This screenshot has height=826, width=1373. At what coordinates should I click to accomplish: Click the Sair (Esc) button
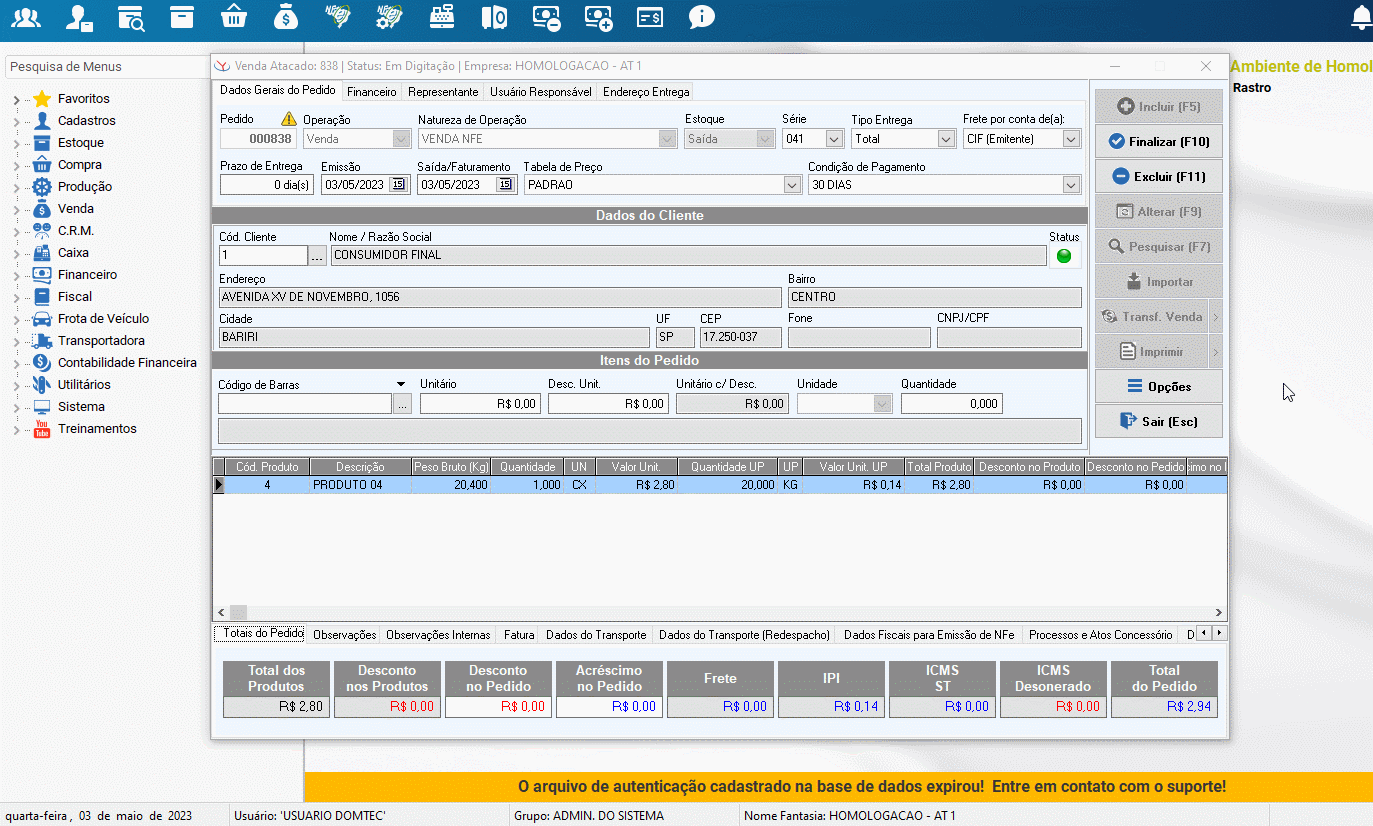pos(1159,422)
